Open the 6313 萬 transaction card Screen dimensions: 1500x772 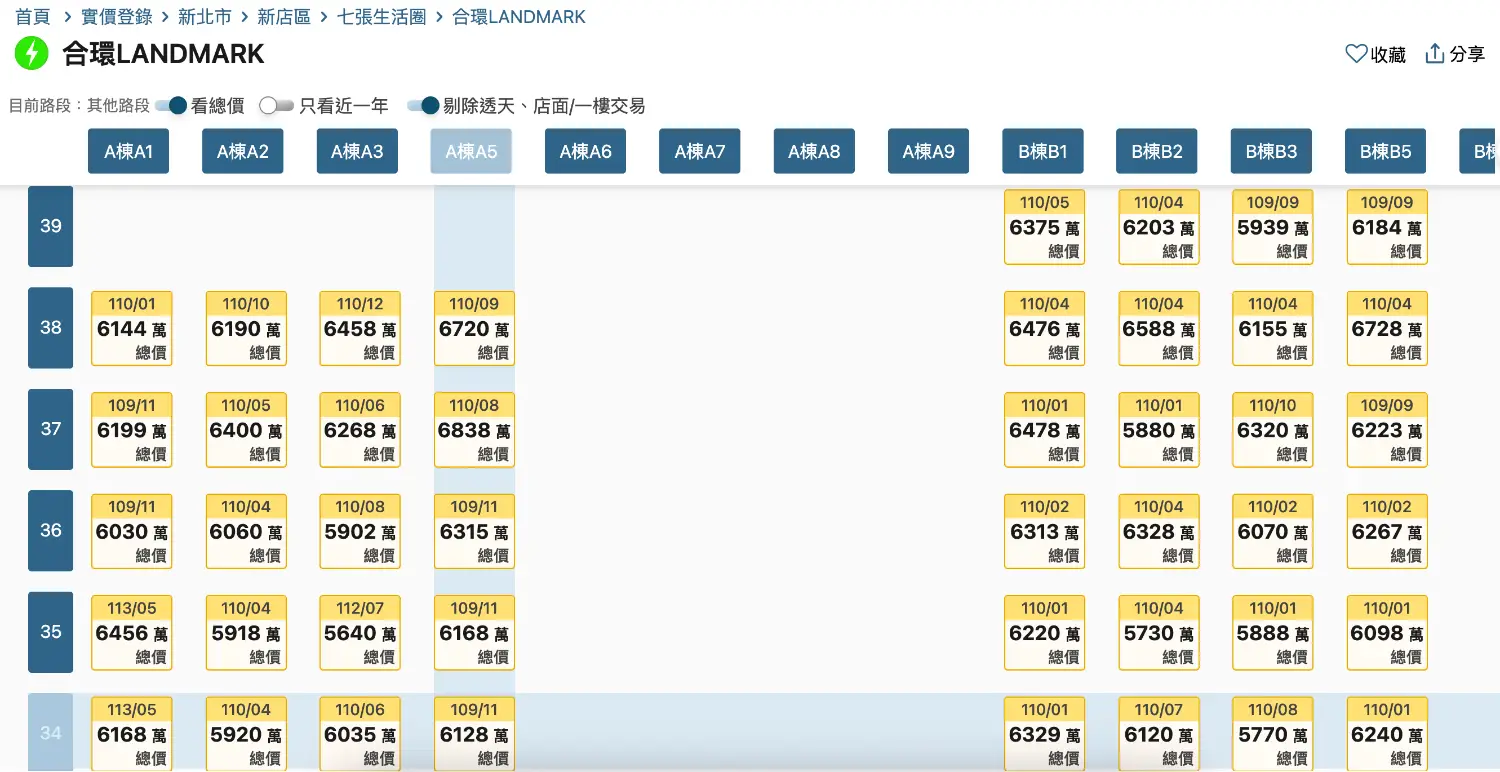pyautogui.click(x=1044, y=531)
